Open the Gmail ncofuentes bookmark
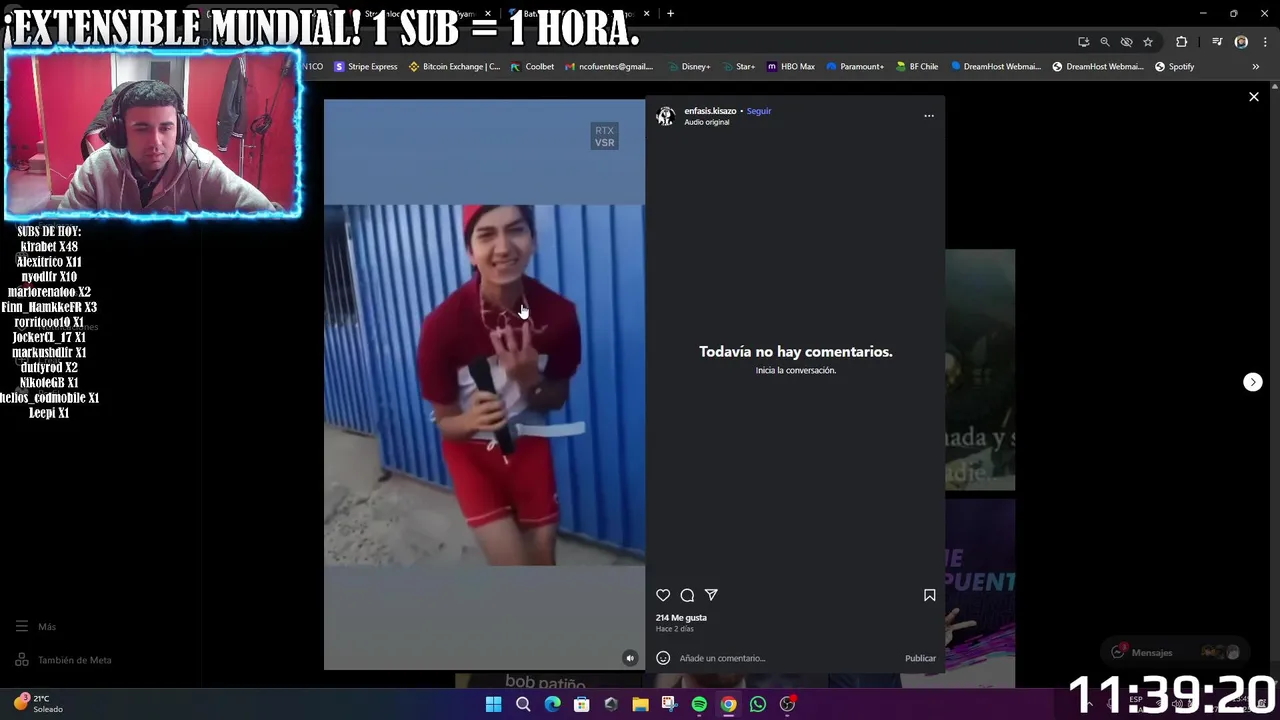The width and height of the screenshot is (1280, 720). (609, 67)
